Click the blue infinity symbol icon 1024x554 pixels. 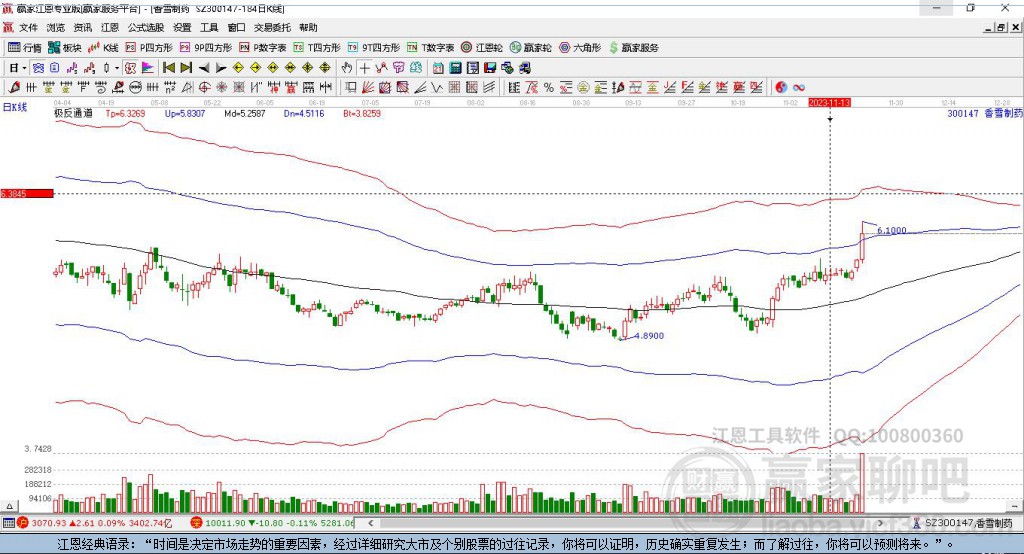click(x=799, y=88)
